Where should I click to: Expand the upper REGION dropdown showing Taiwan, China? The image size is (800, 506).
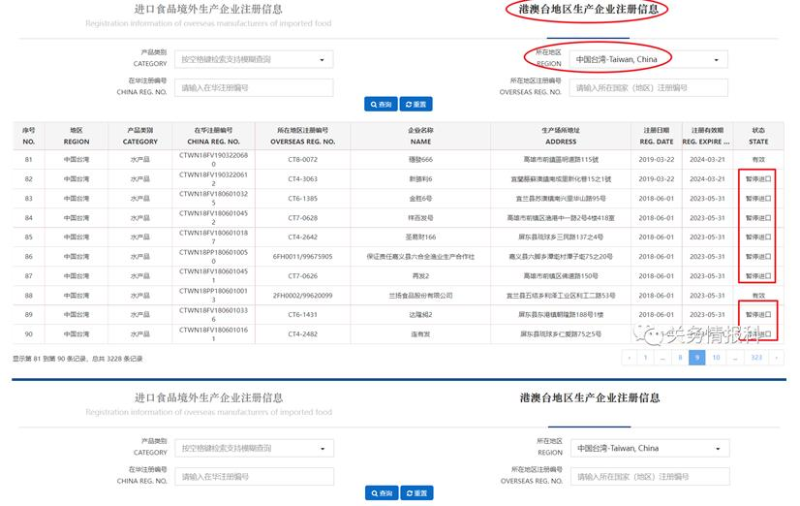(x=649, y=60)
